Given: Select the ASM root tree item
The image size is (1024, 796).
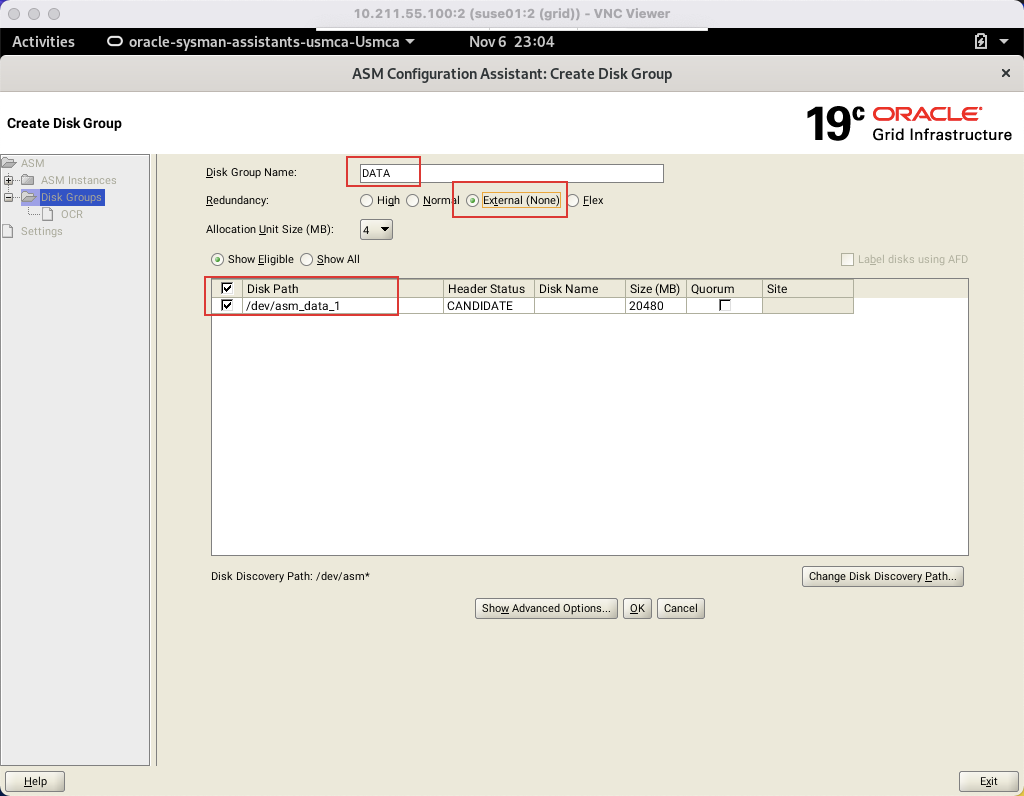Looking at the screenshot, I should (33, 163).
